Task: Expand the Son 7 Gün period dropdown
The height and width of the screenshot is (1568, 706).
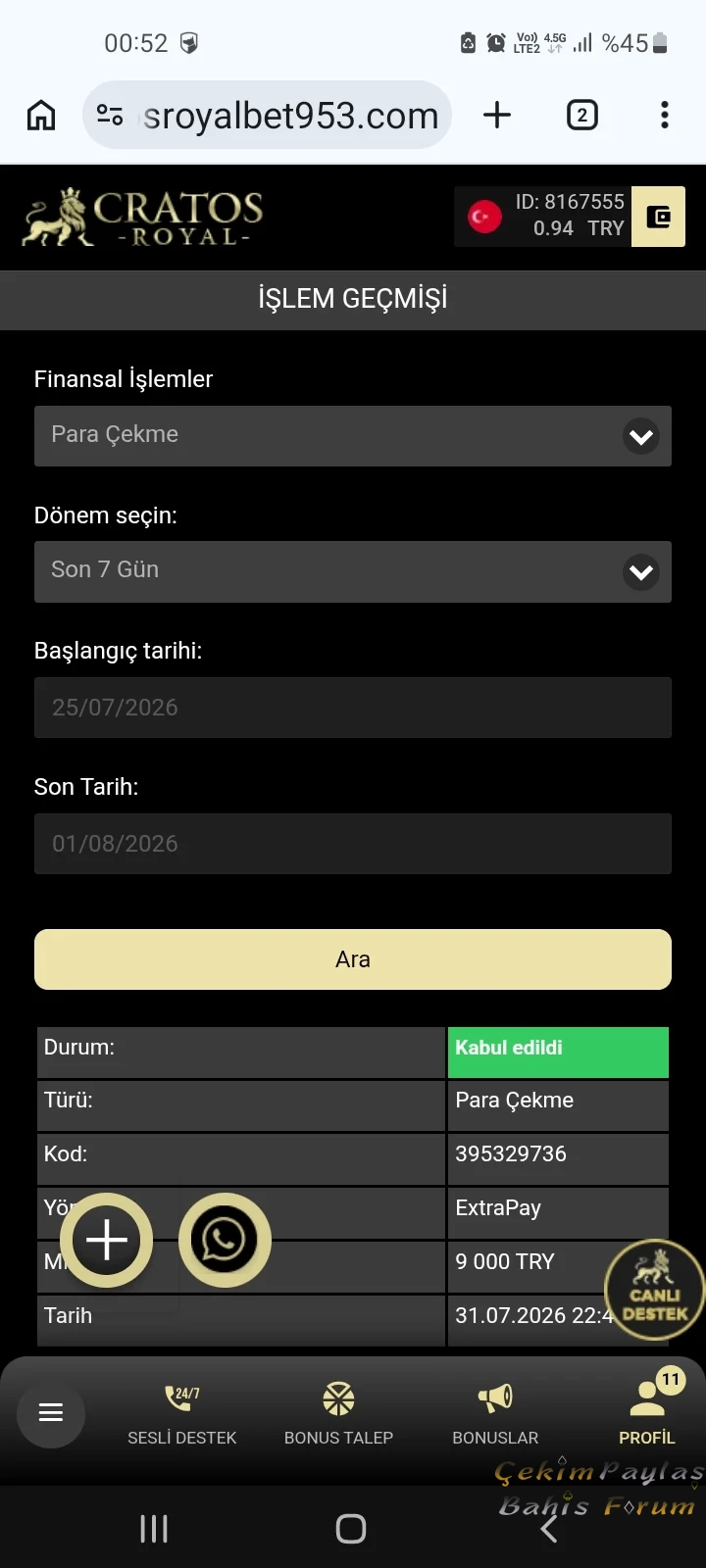Action: [353, 571]
